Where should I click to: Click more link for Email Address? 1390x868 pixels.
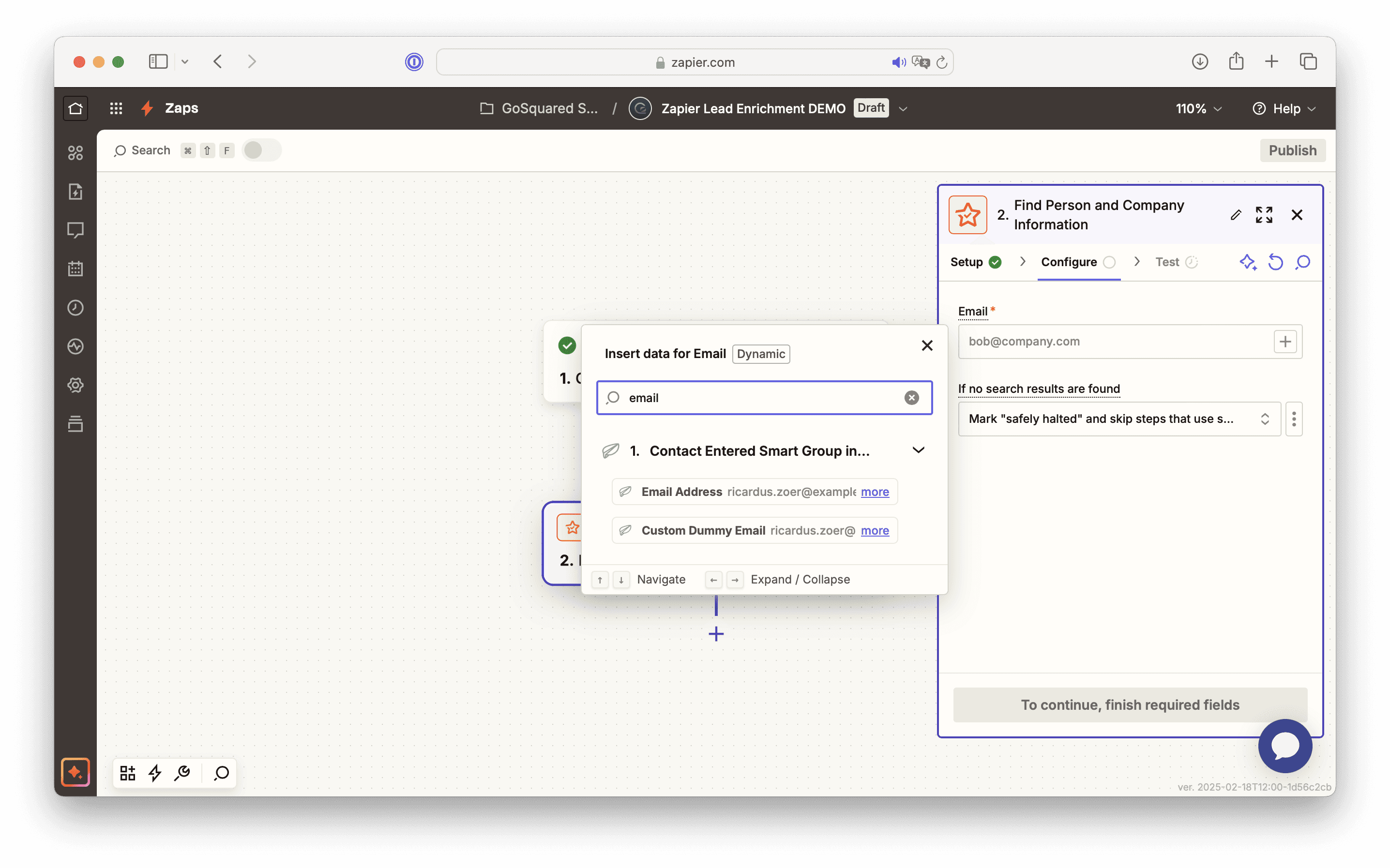coord(875,492)
